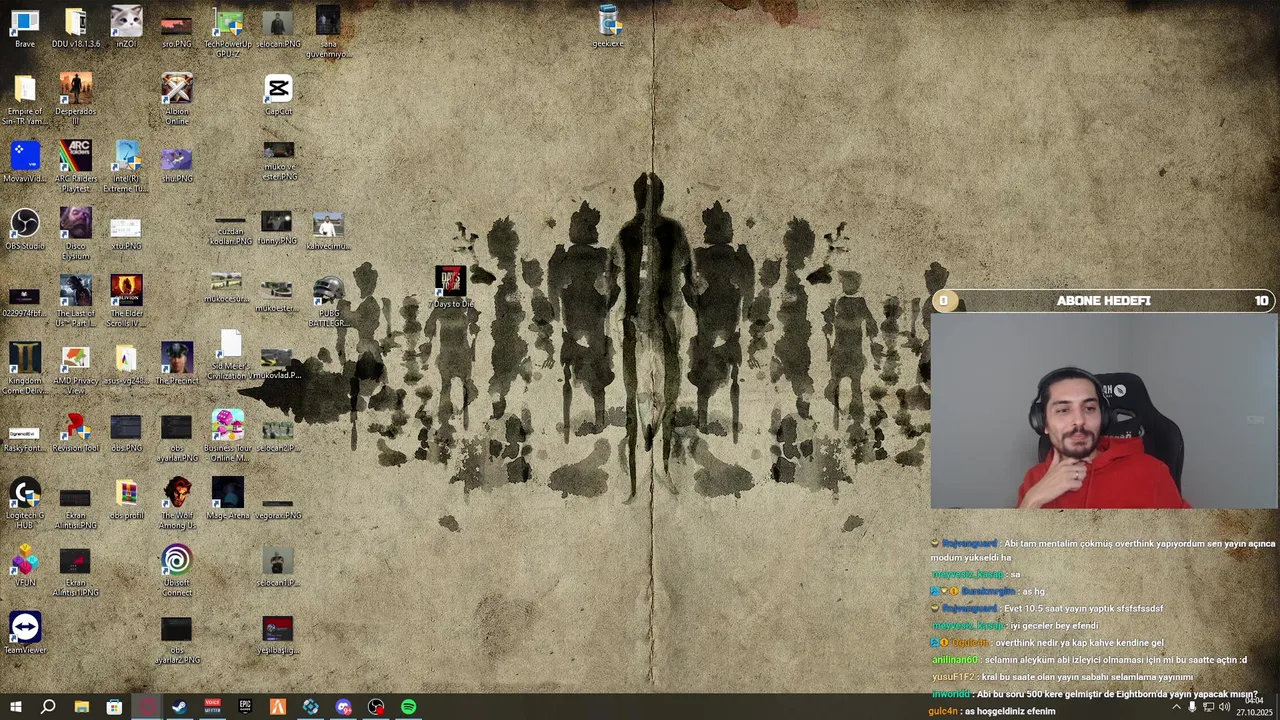Click the ABONE HEDEFI goal progress bar
Image resolution: width=1280 pixels, height=720 pixels.
pyautogui.click(x=1103, y=301)
